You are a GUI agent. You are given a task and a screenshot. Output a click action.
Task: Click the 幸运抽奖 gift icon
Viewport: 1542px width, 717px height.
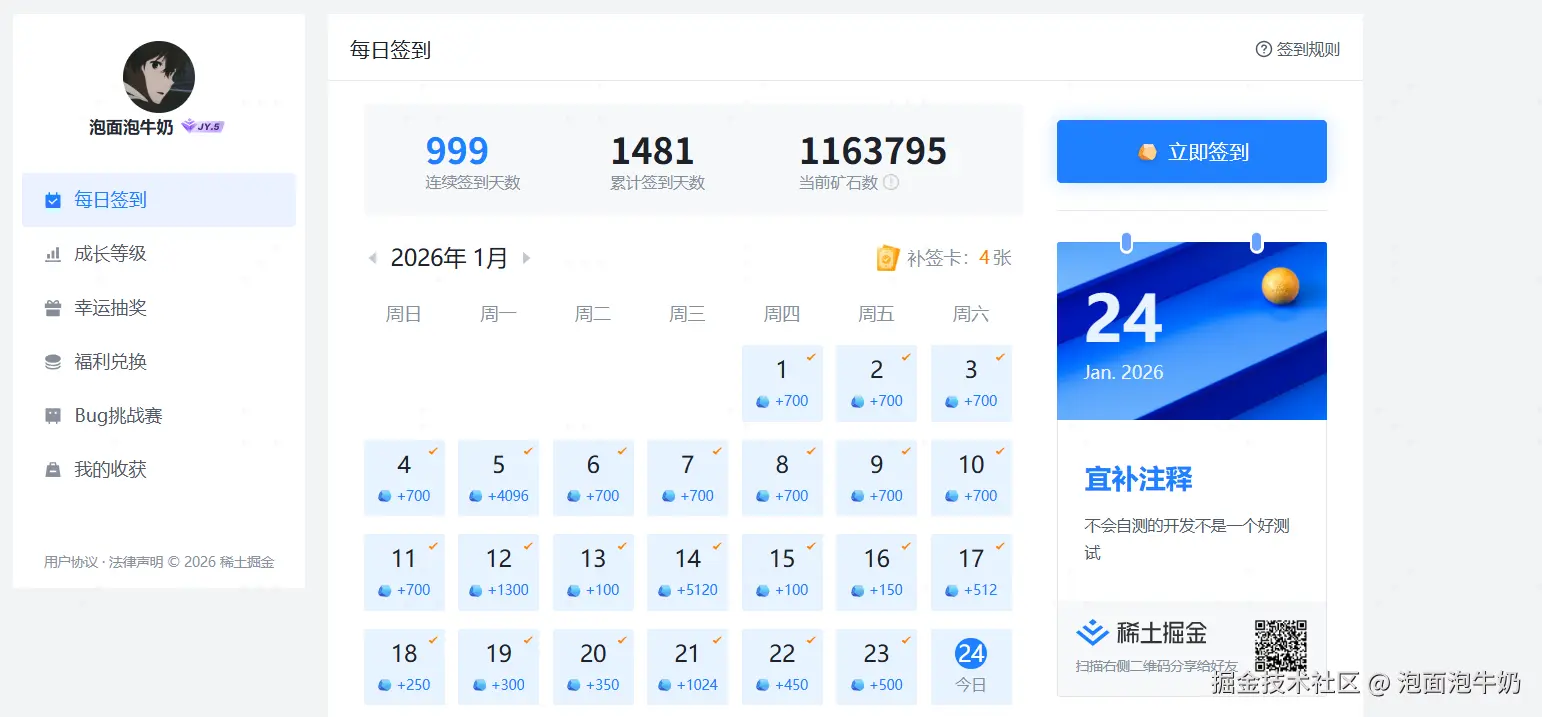point(53,308)
